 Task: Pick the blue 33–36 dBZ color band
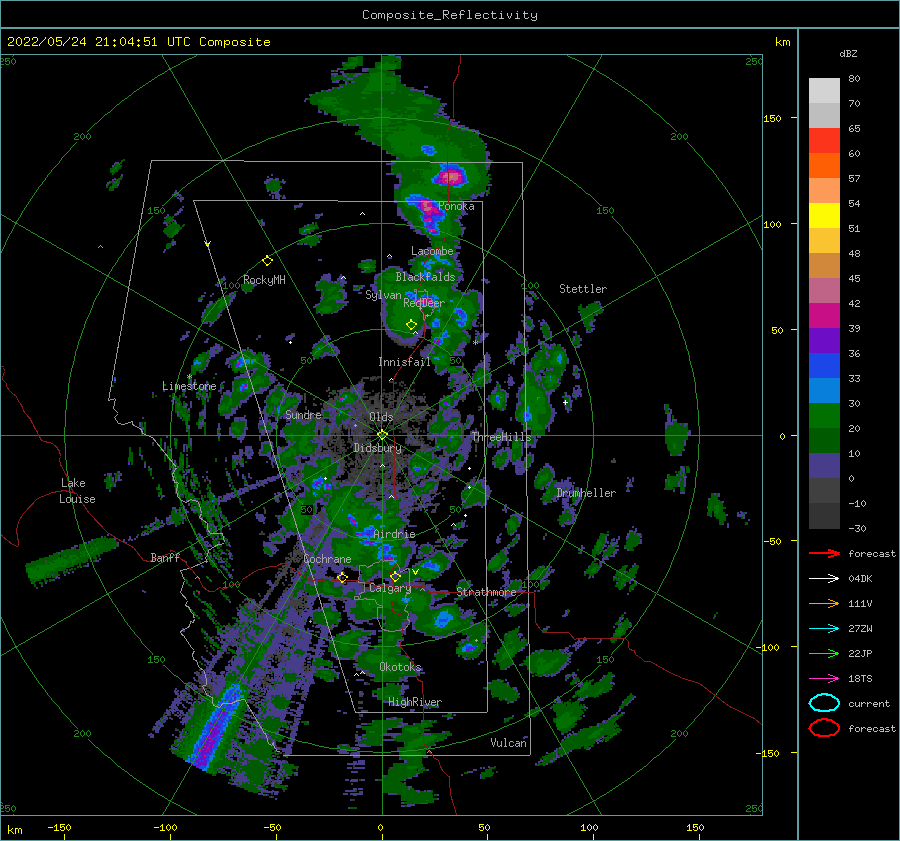[x=824, y=366]
